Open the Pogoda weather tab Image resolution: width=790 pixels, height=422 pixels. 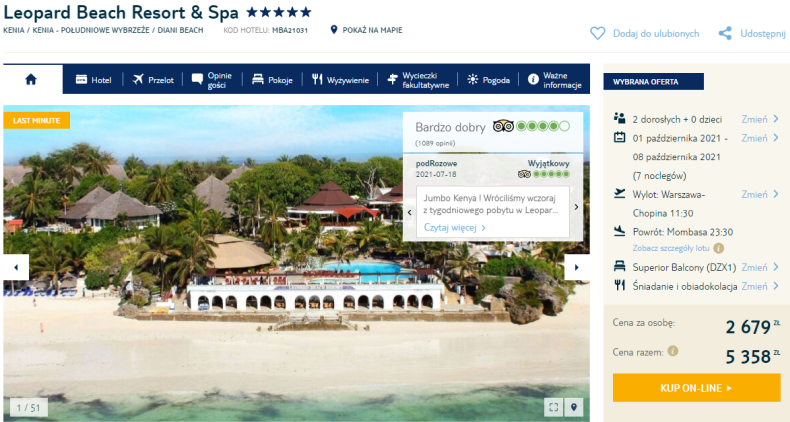coord(488,80)
